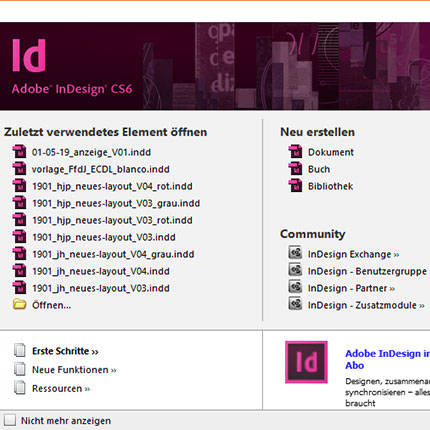
Task: Open the Erste Schritte link
Action: tap(65, 351)
